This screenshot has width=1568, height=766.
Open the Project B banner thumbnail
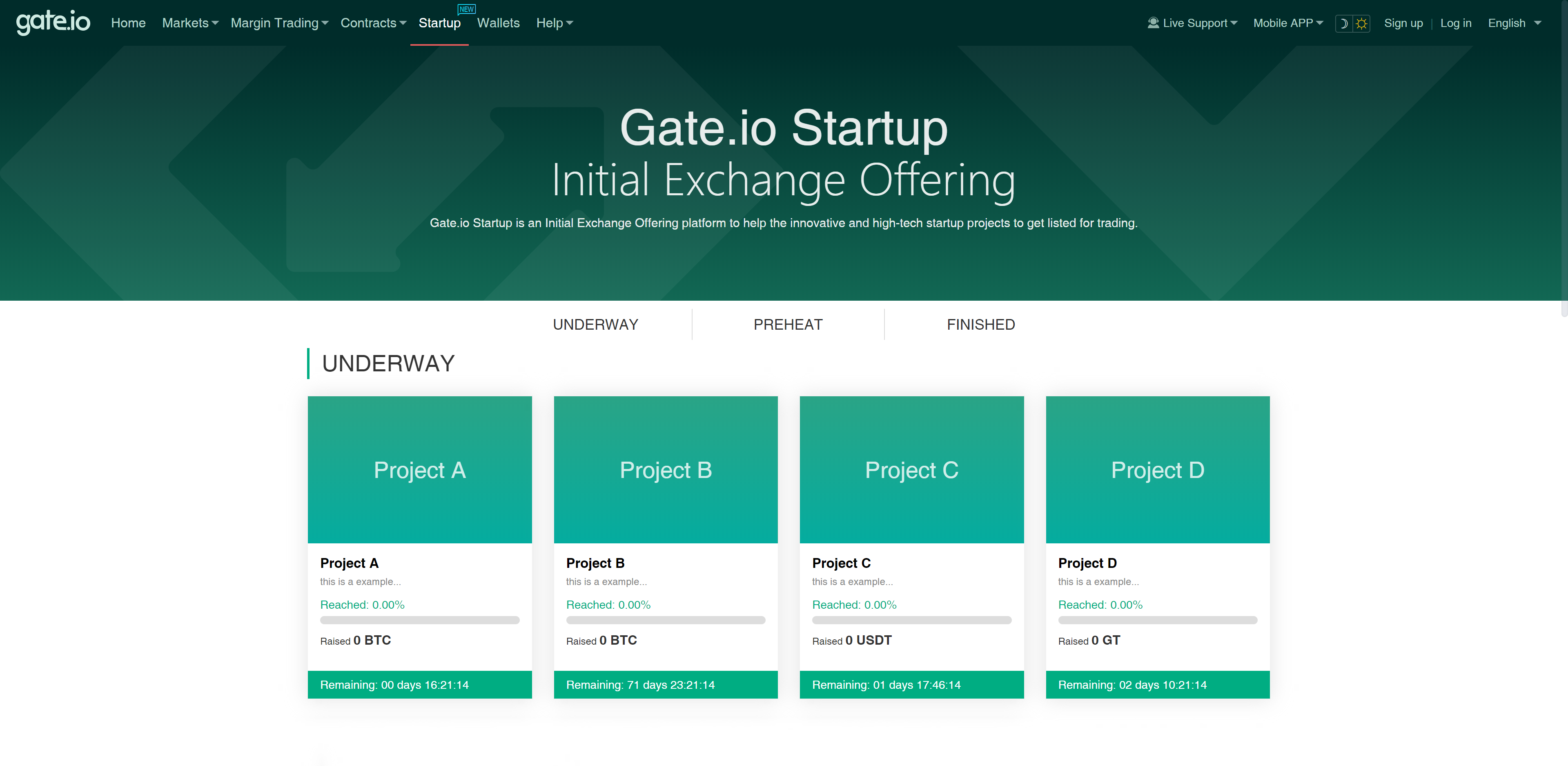[665, 469]
